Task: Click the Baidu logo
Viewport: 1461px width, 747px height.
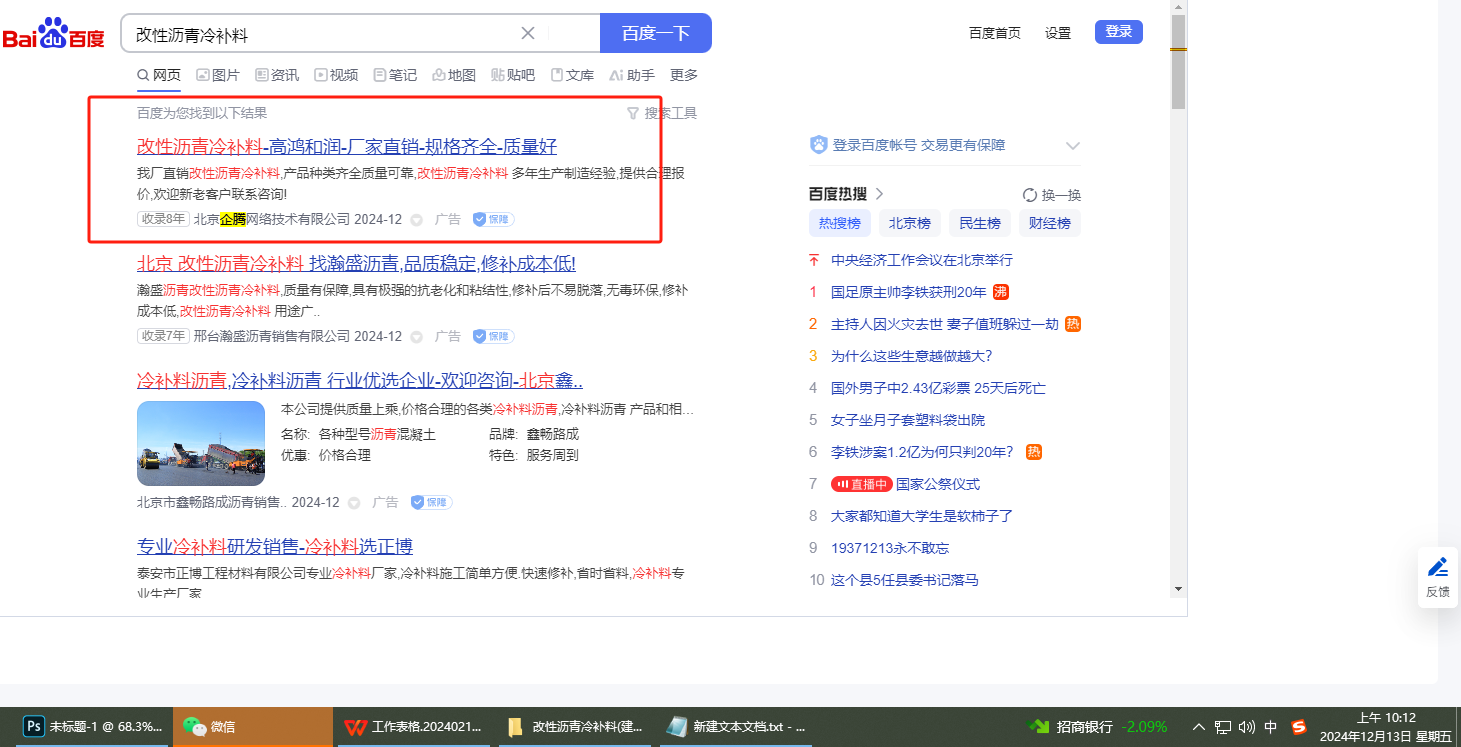Action: tap(53, 33)
